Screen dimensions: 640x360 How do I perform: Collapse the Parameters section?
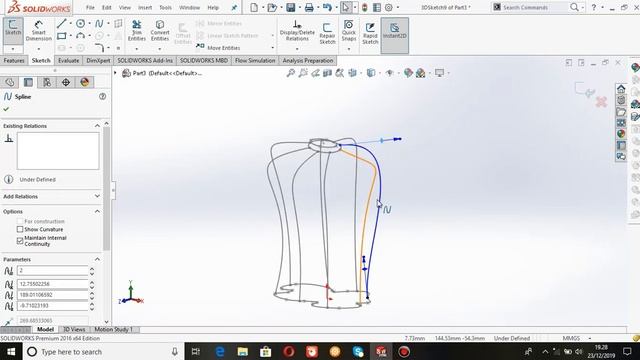tap(97, 259)
